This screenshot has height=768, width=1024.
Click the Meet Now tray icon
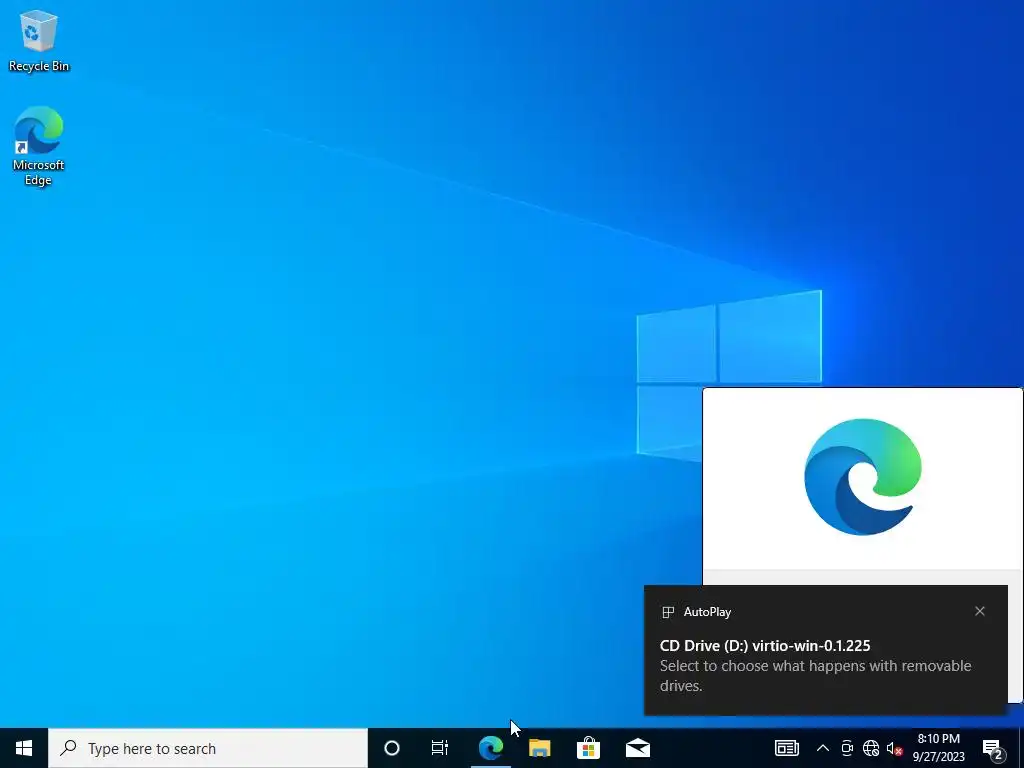847,748
